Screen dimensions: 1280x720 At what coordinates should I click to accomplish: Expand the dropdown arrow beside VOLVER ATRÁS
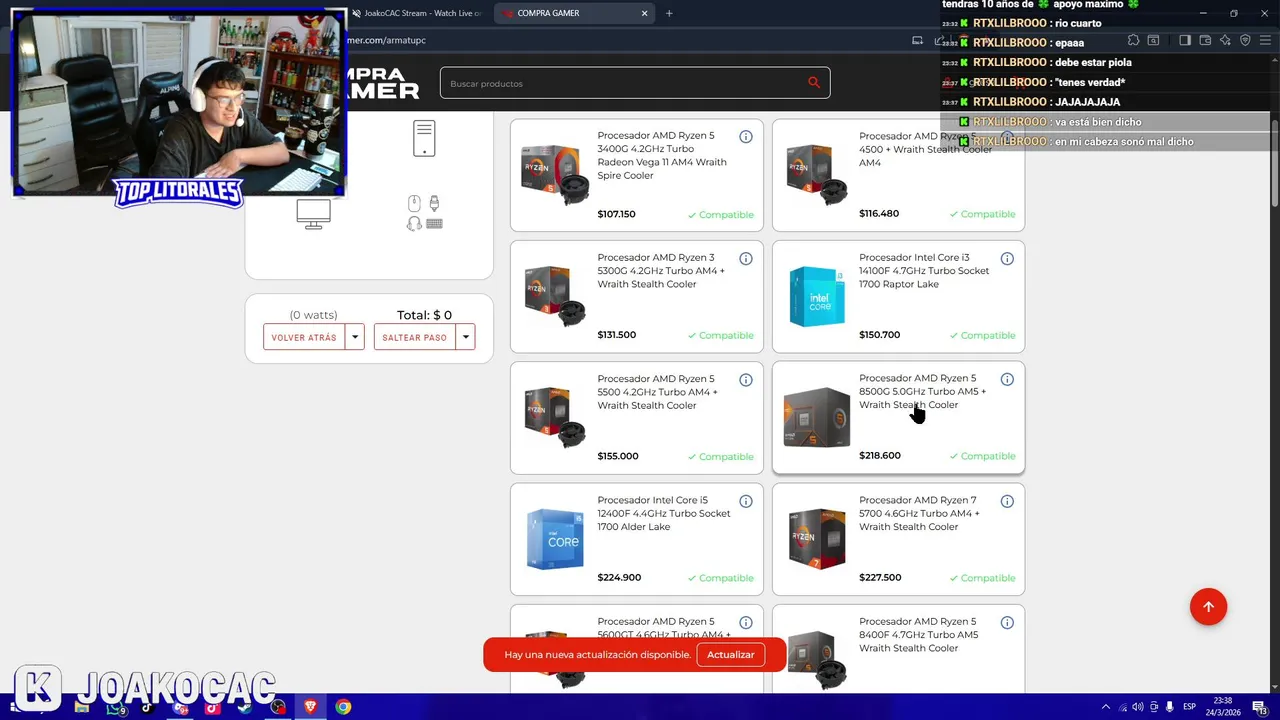pos(355,337)
